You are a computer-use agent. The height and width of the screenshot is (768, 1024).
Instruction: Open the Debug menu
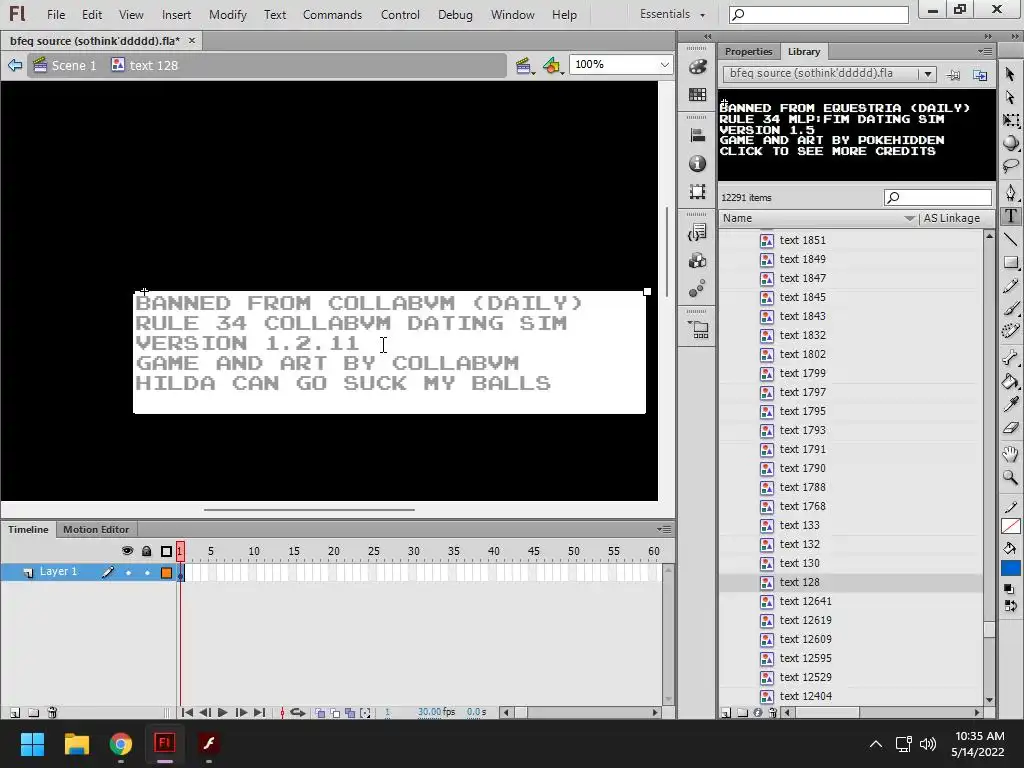click(455, 14)
